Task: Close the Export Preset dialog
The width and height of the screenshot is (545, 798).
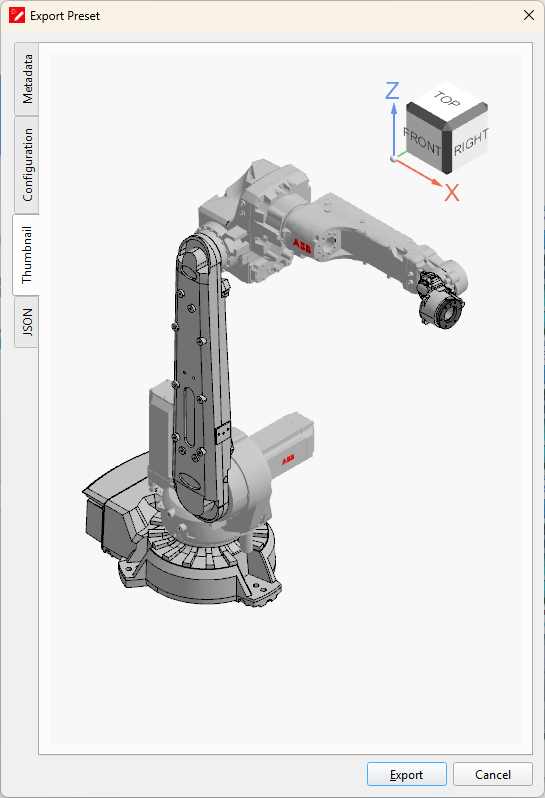Action: click(529, 15)
